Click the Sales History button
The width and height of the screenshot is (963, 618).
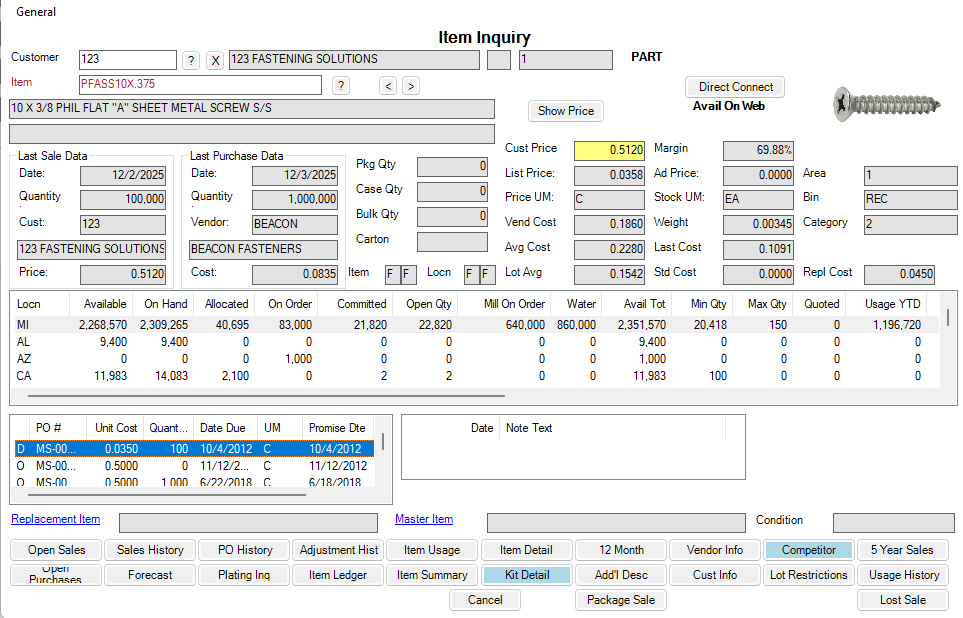tap(150, 550)
